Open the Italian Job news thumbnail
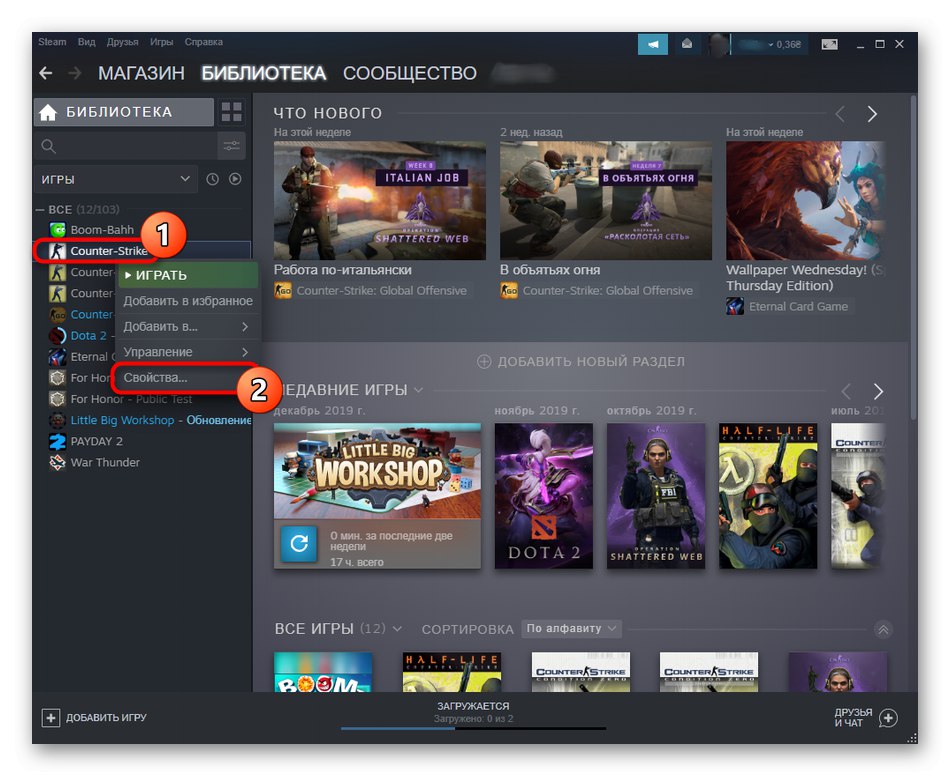 [380, 201]
